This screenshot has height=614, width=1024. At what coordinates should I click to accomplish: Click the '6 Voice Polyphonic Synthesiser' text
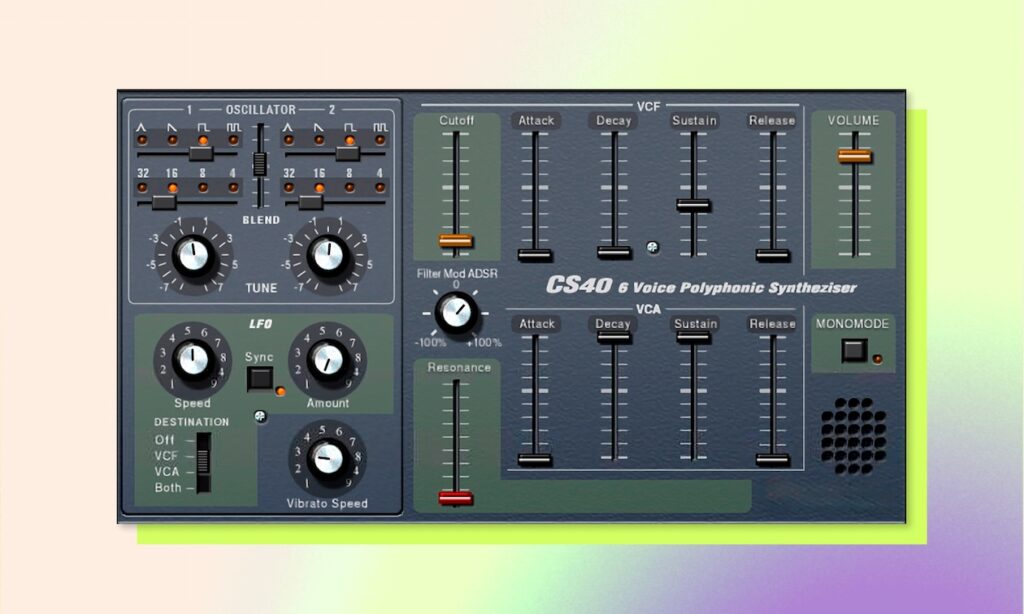pos(737,288)
